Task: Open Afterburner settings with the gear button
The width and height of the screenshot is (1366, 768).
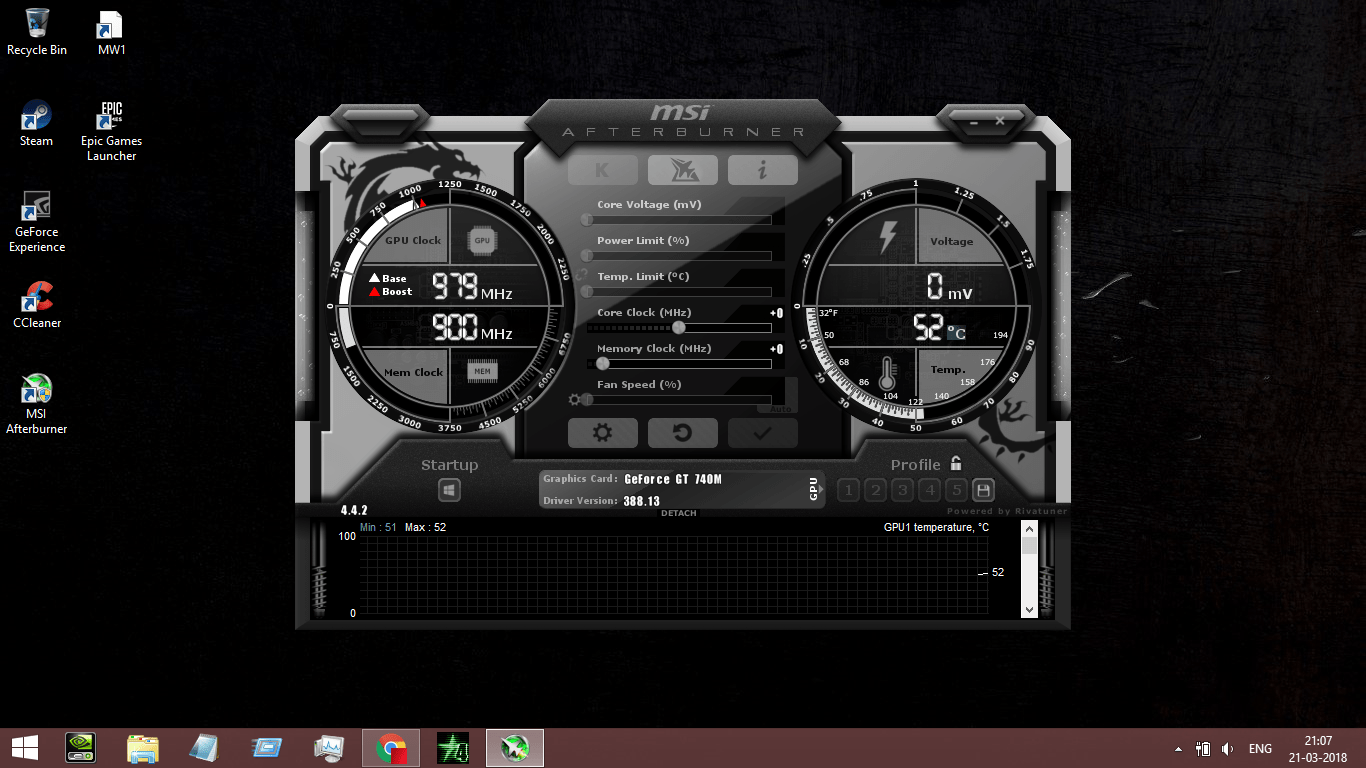Action: pyautogui.click(x=602, y=433)
